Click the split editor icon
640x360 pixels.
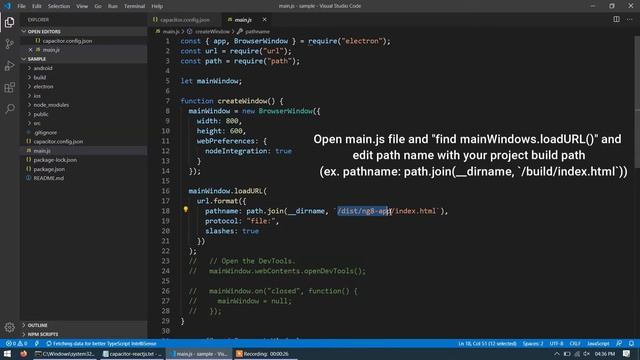pyautogui.click(x=616, y=19)
